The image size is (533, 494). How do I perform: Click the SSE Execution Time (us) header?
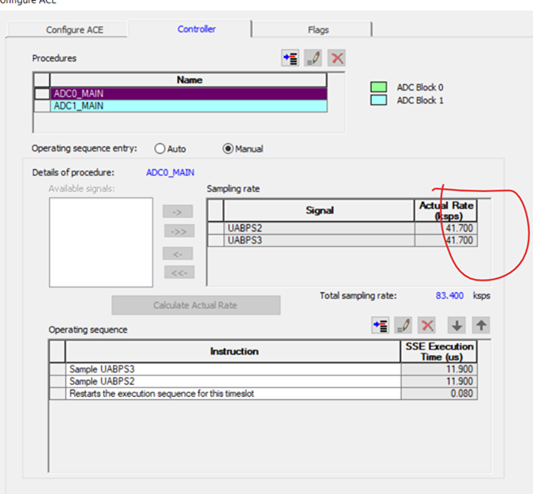pos(439,352)
